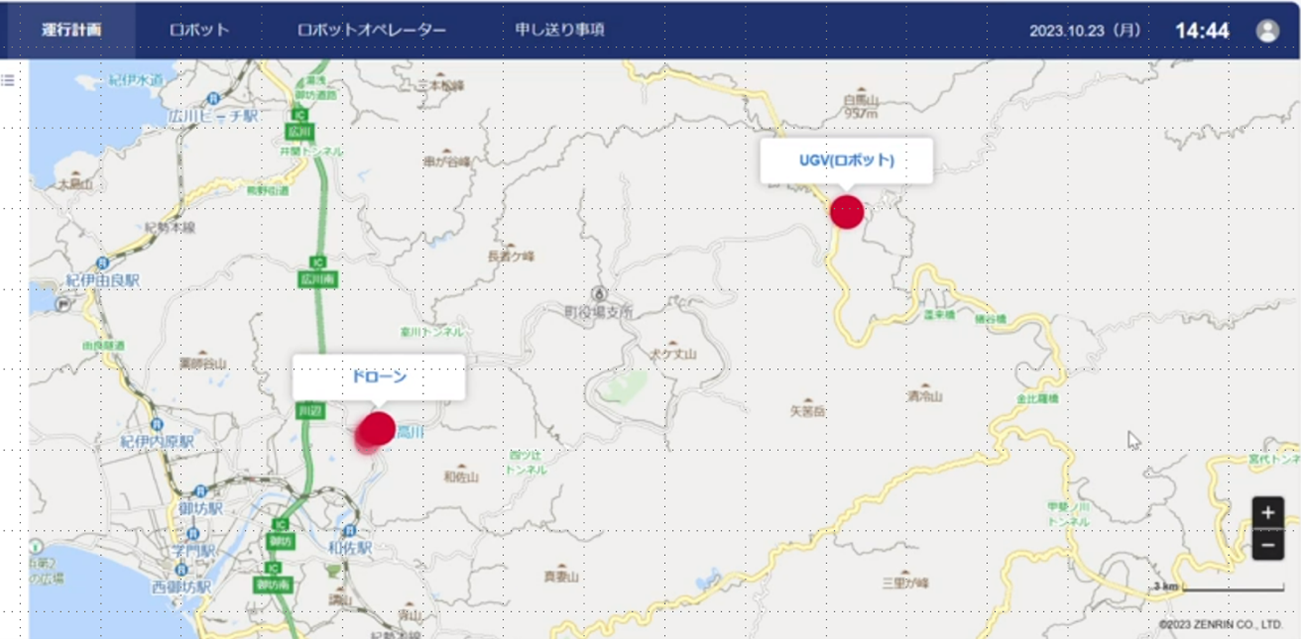
Task: Click the 紀伊内原駅 station label
Action: pos(157,441)
